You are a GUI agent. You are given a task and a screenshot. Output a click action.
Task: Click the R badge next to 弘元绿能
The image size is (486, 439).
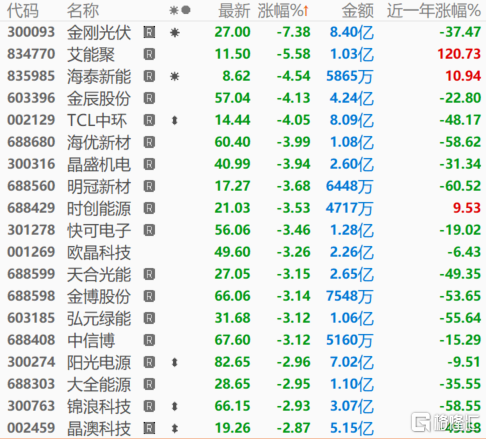(x=149, y=318)
